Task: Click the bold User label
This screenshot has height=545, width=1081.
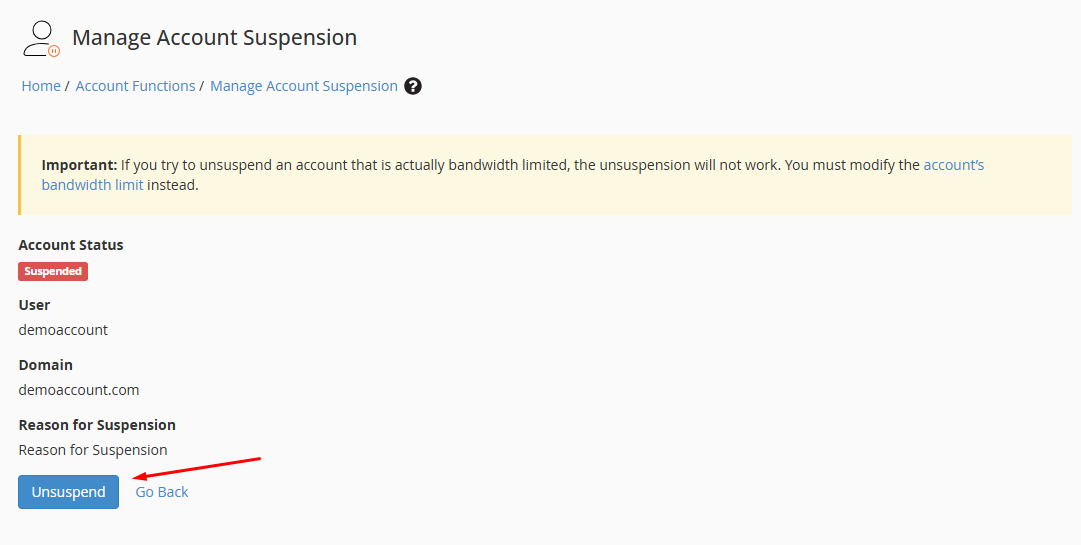Action: (34, 305)
